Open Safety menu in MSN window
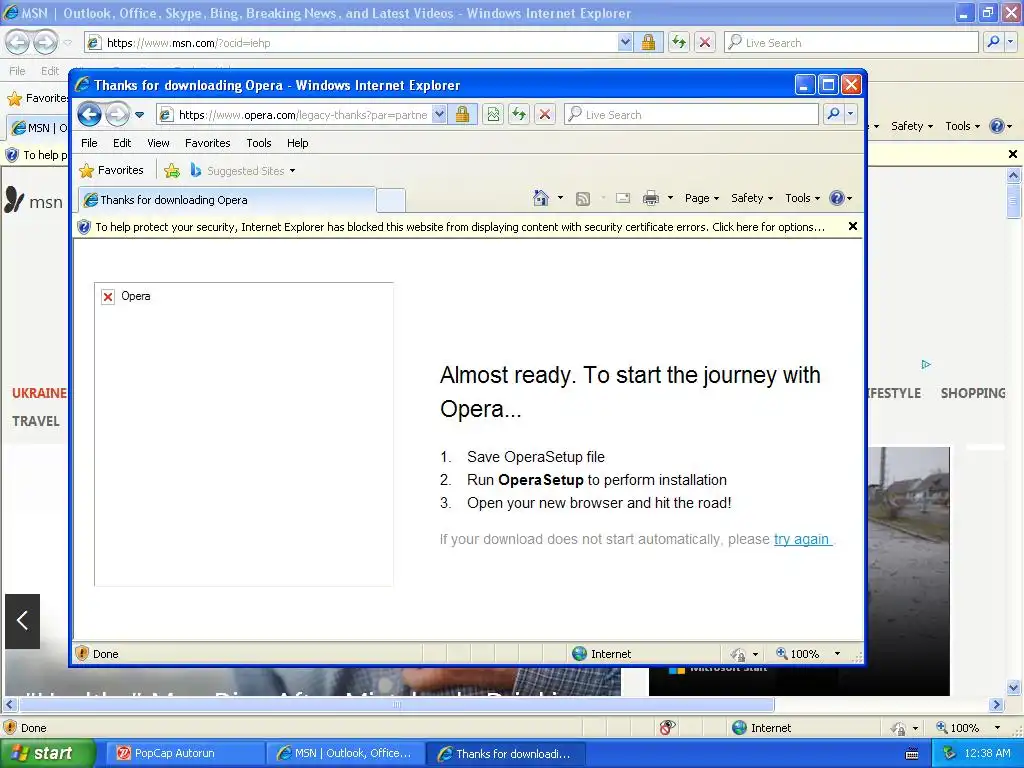Image resolution: width=1024 pixels, height=768 pixels. click(x=912, y=126)
